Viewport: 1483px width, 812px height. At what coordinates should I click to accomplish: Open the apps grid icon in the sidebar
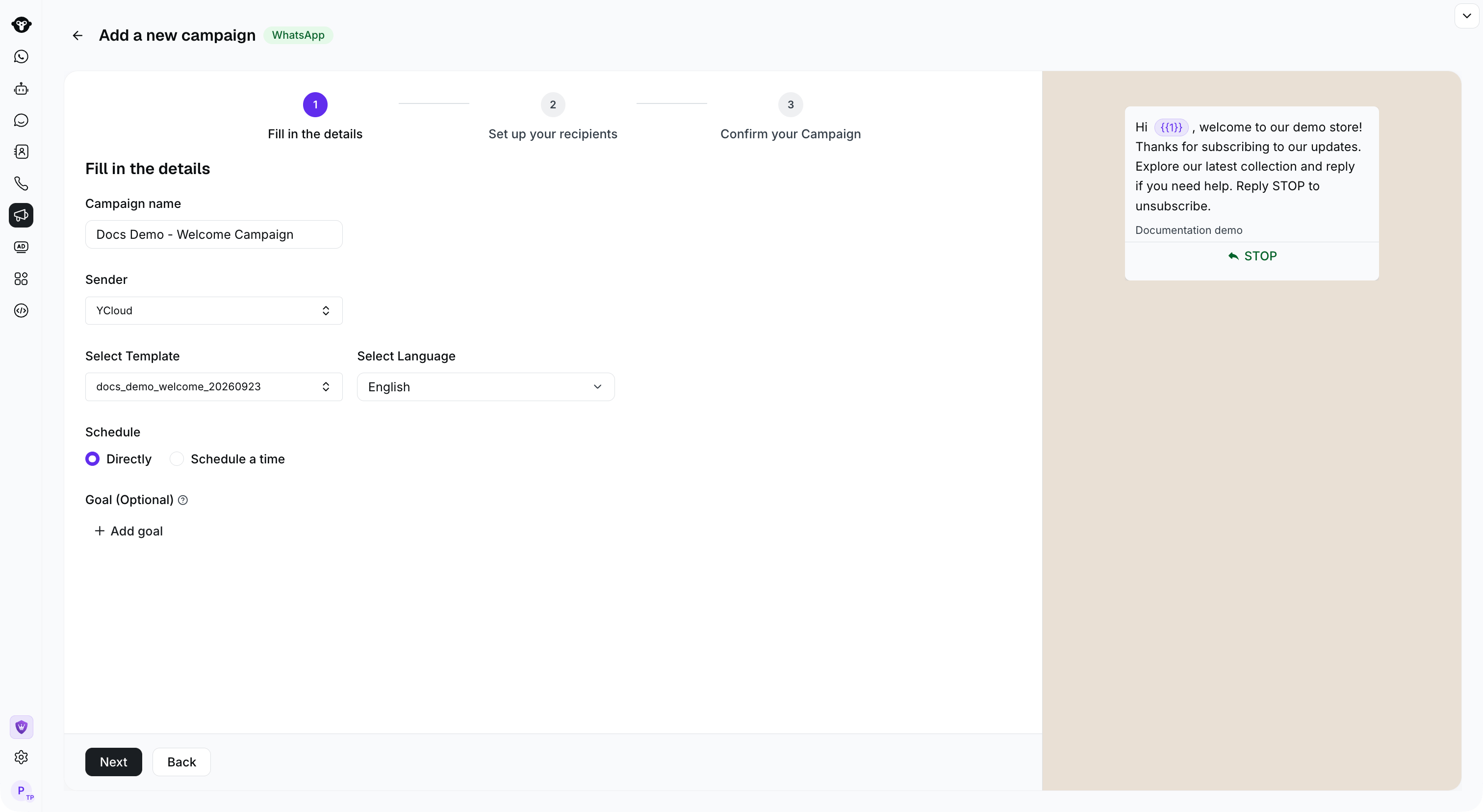[x=21, y=279]
